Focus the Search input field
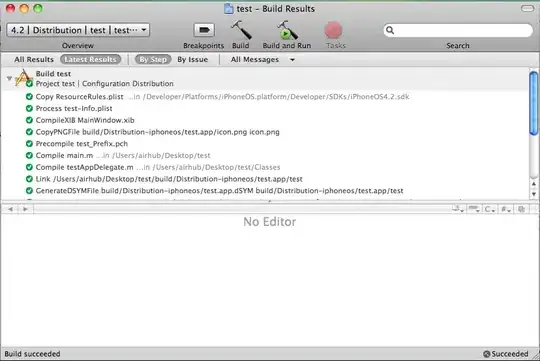 click(x=458, y=30)
